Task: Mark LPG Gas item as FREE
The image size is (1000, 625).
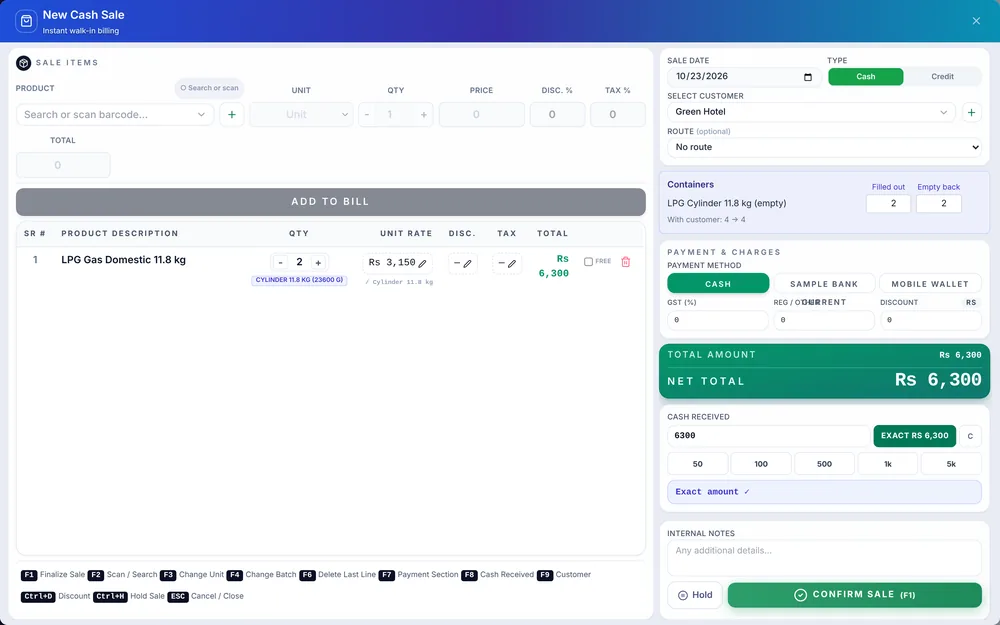Action: tap(588, 261)
